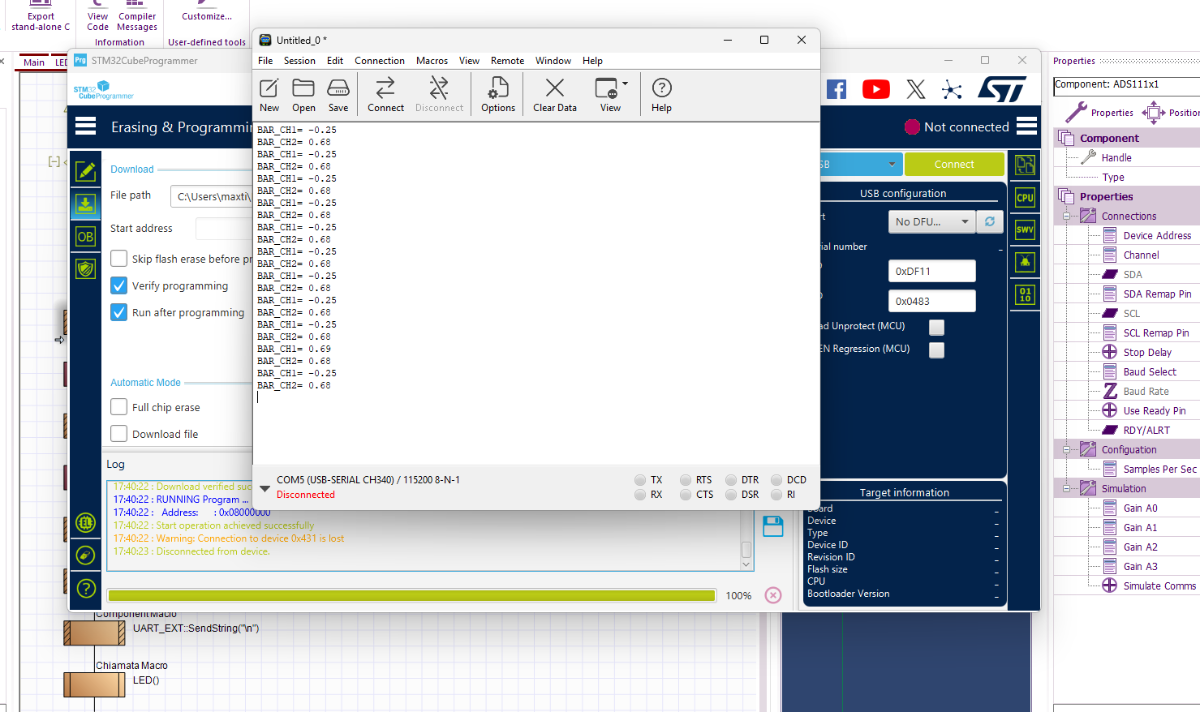Collapse the Connections tree group
The height and width of the screenshot is (712, 1200).
1067,216
